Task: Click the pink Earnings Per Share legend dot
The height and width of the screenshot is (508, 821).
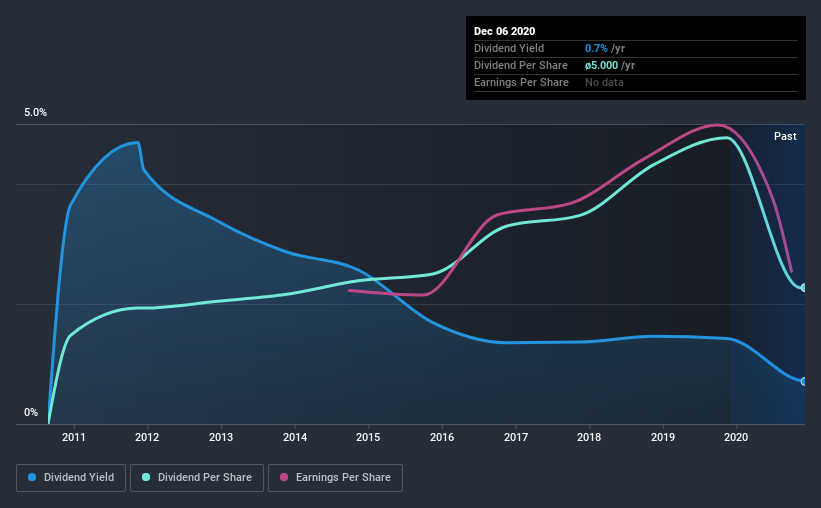Action: 284,477
